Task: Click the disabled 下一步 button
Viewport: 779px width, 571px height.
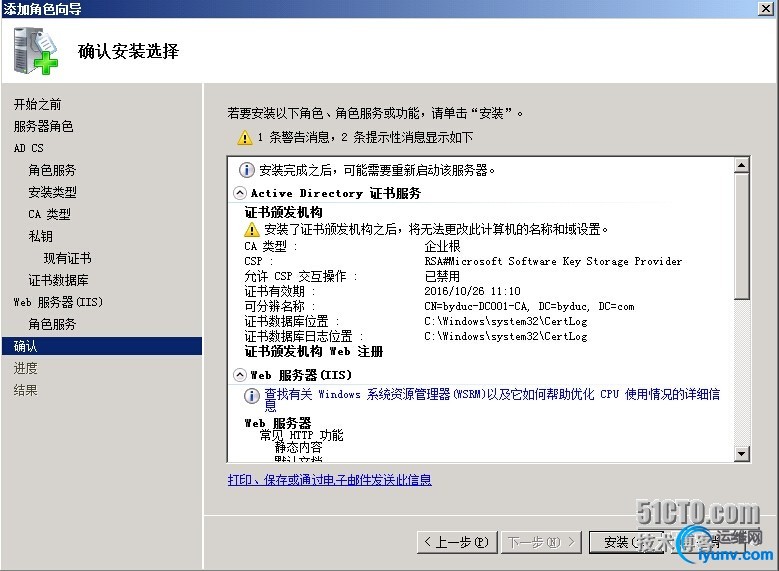Action: coord(541,542)
